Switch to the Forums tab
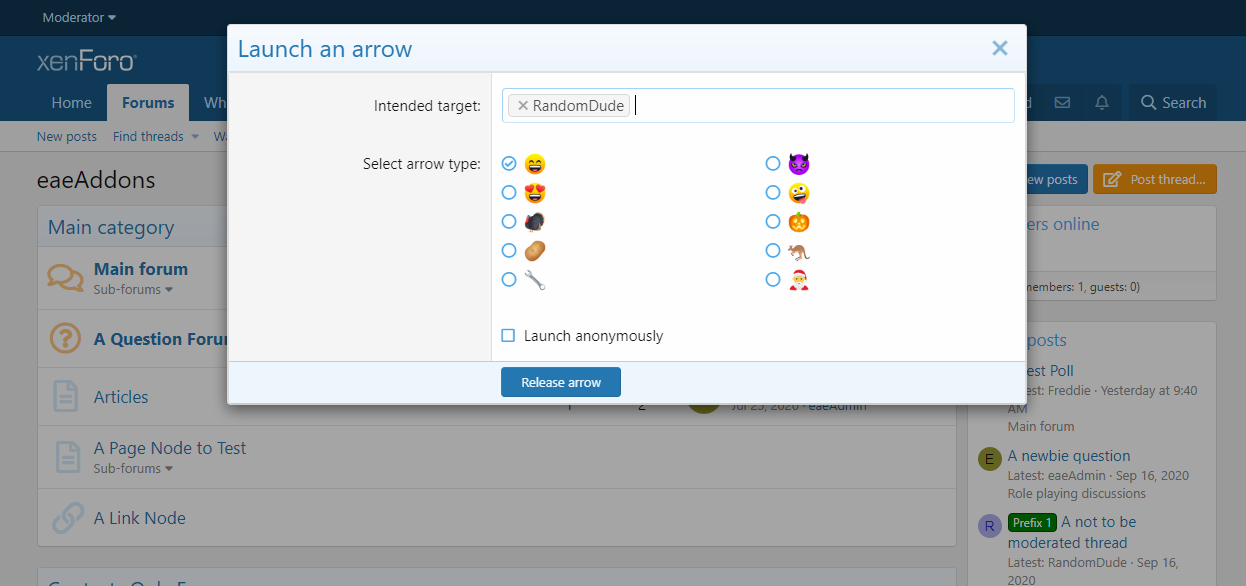1246x586 pixels. [x=148, y=103]
